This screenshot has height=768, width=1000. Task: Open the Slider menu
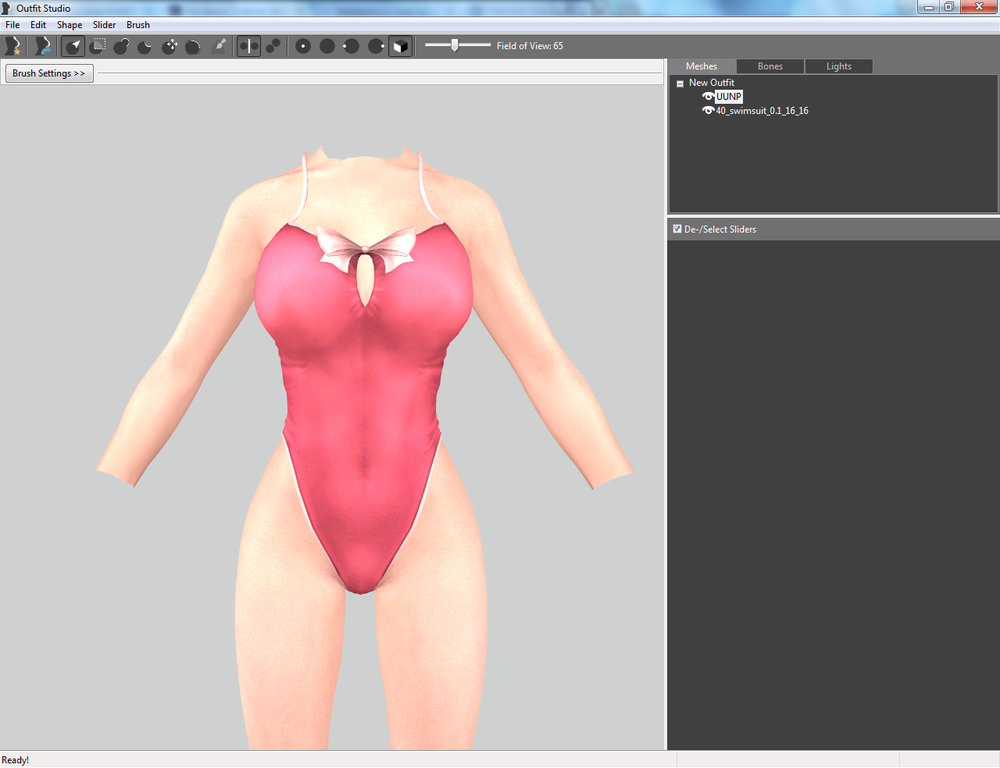tap(104, 25)
